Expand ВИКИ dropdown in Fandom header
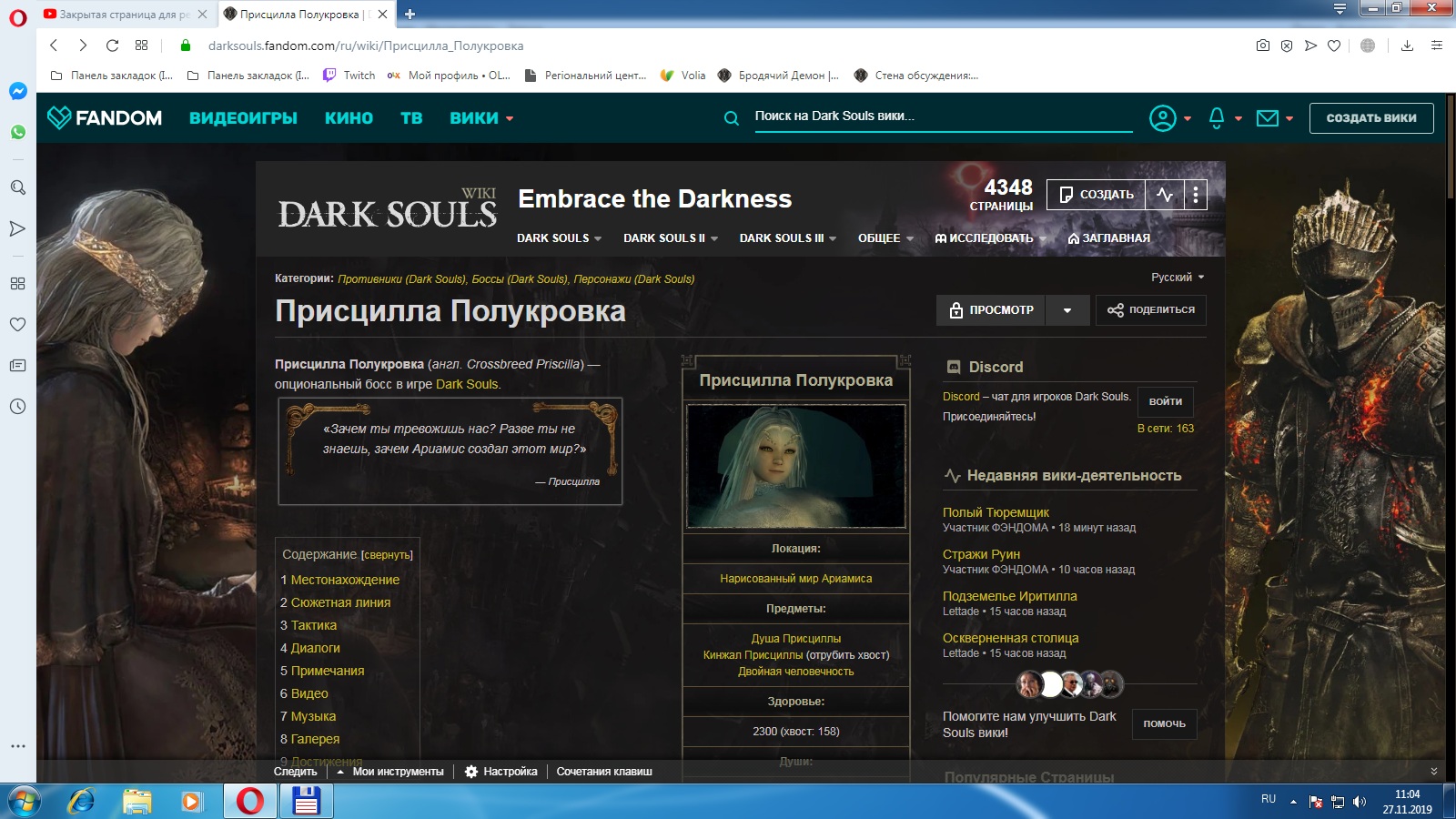 tap(481, 118)
